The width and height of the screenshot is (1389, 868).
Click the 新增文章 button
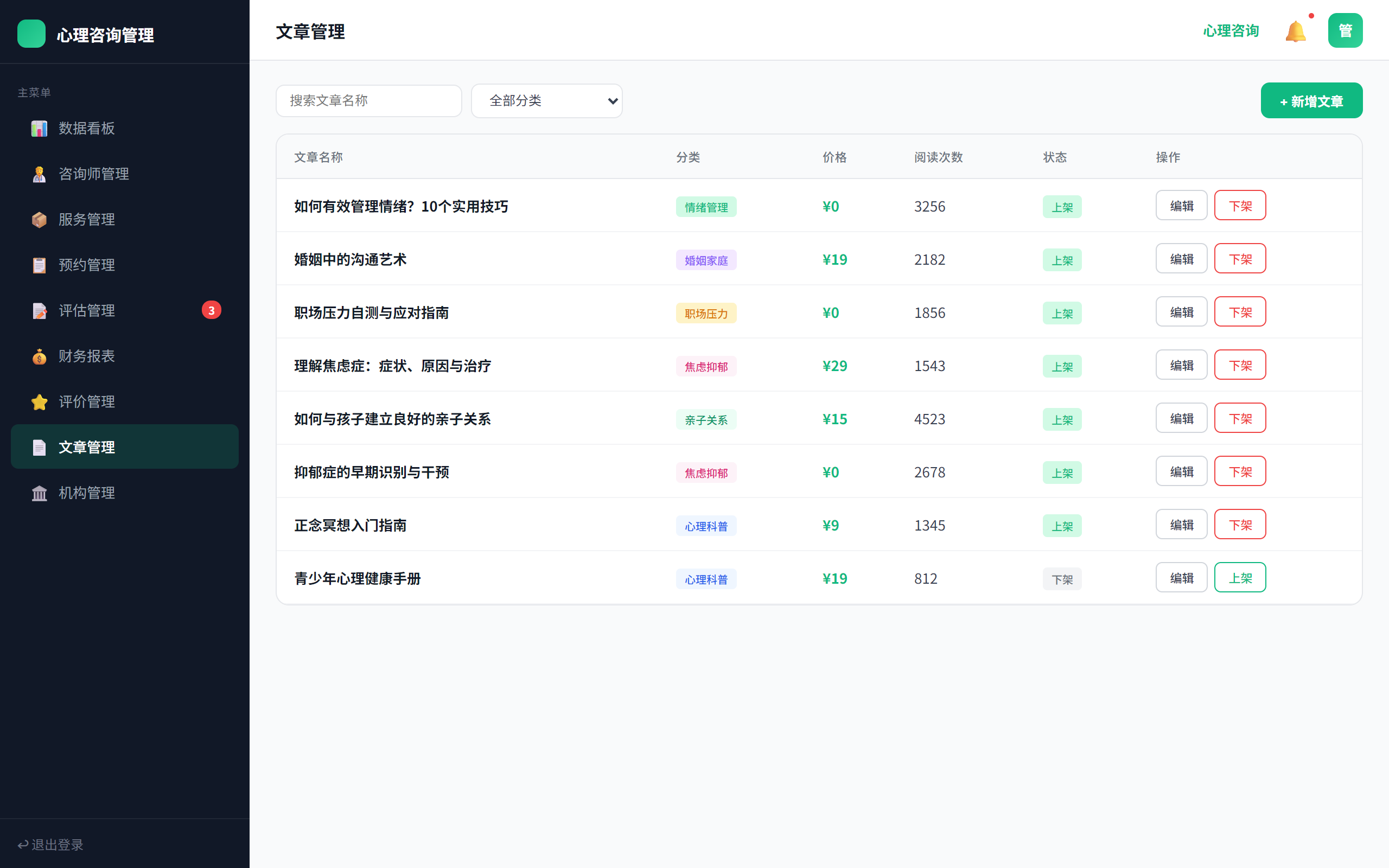tap(1311, 101)
